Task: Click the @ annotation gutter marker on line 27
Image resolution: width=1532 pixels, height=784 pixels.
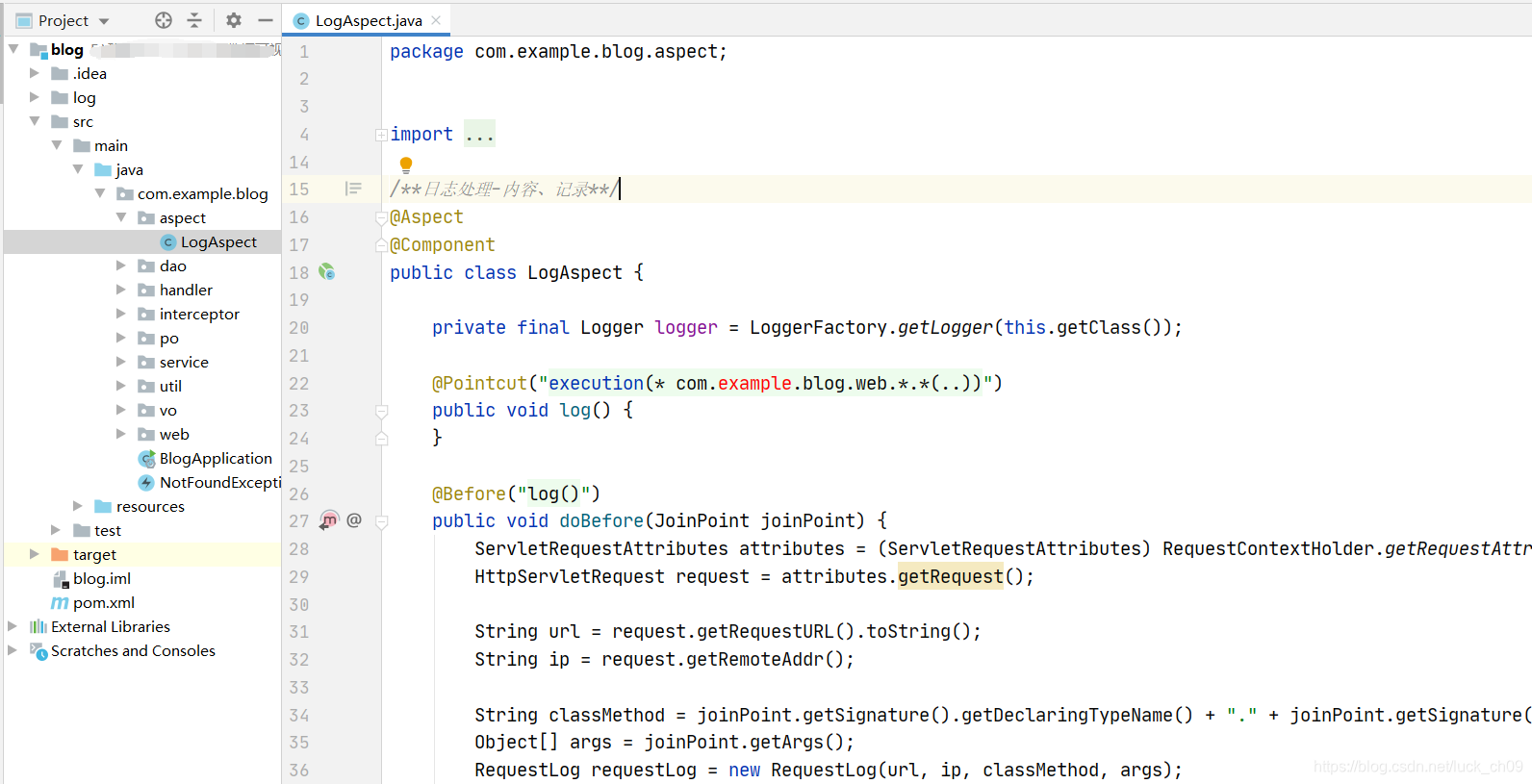Action: tap(354, 520)
